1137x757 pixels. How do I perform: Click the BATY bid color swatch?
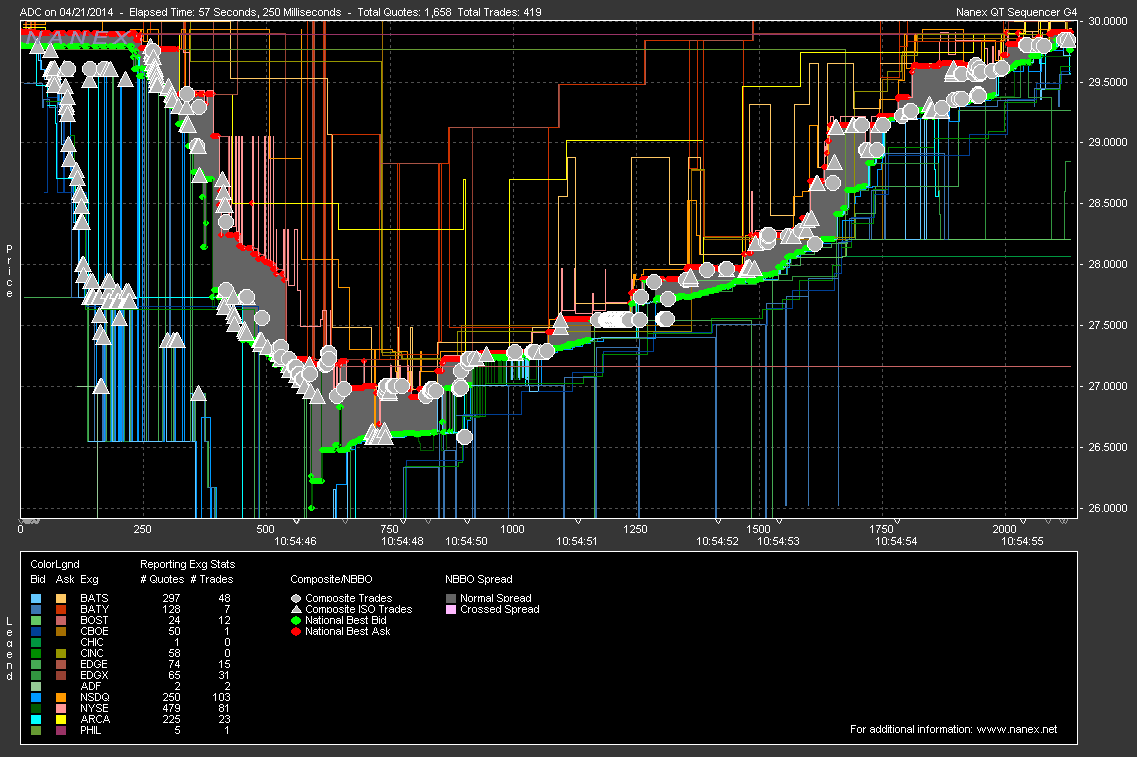[36, 609]
